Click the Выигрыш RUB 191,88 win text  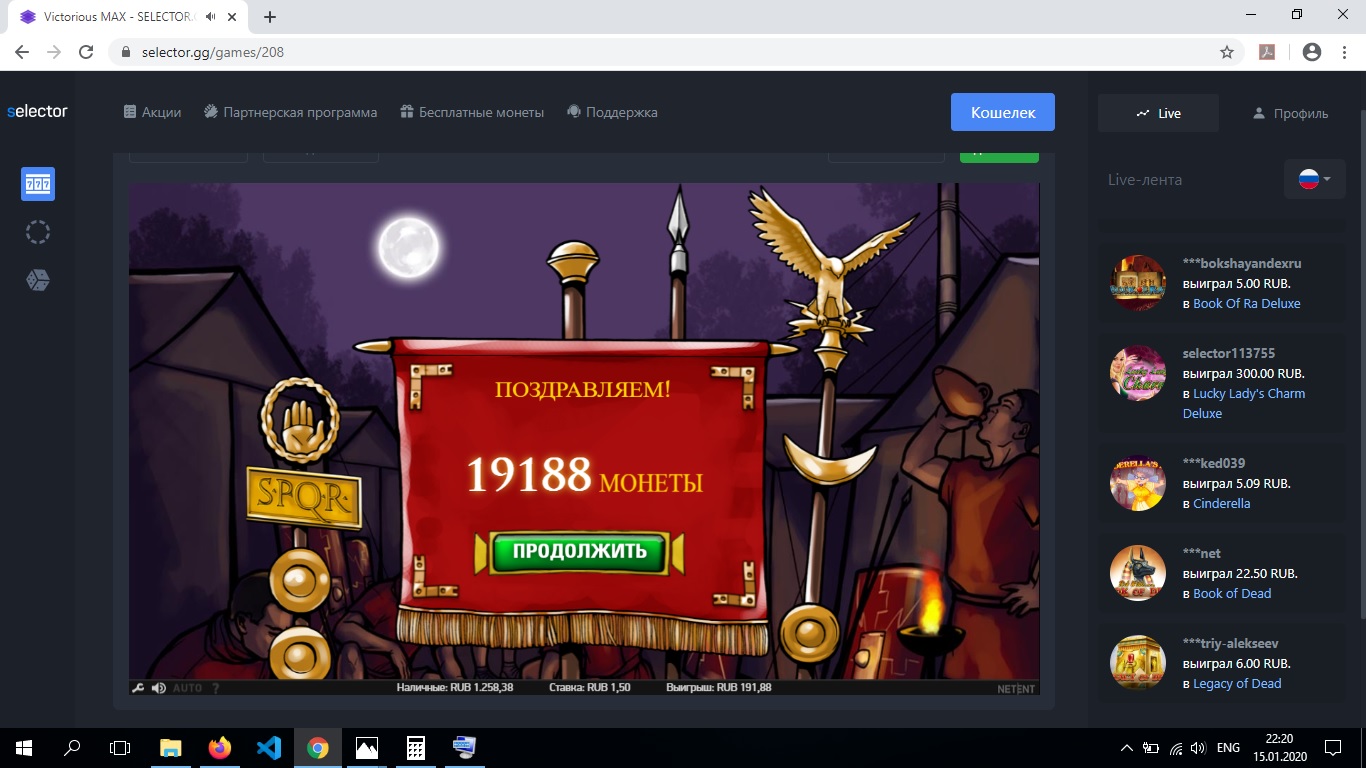pyautogui.click(x=719, y=688)
